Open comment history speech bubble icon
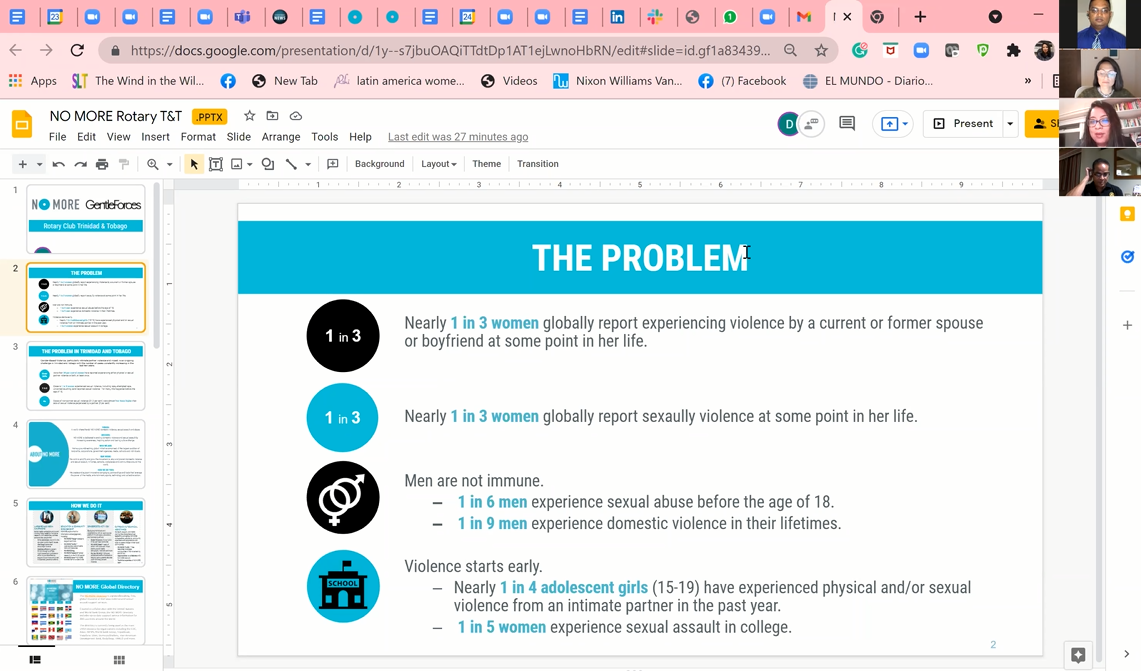The width and height of the screenshot is (1141, 671). point(847,124)
